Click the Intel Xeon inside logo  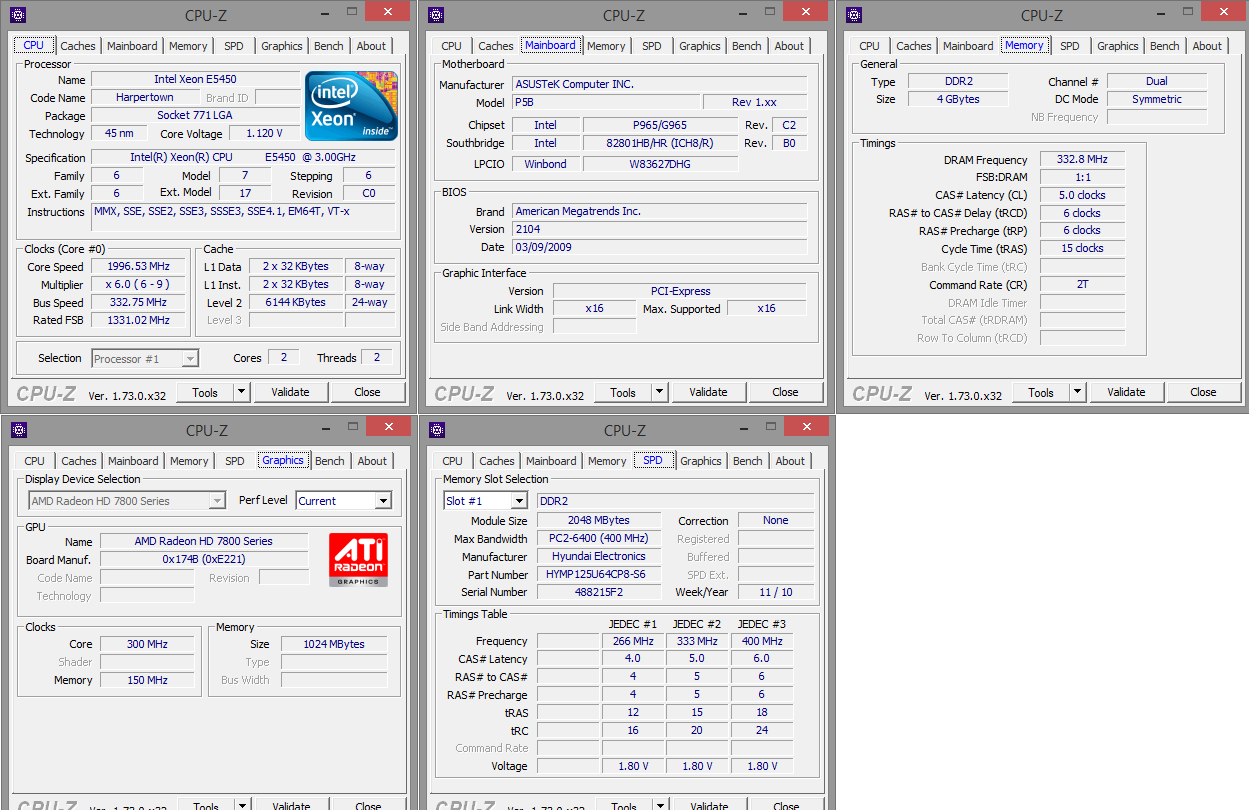tap(351, 105)
